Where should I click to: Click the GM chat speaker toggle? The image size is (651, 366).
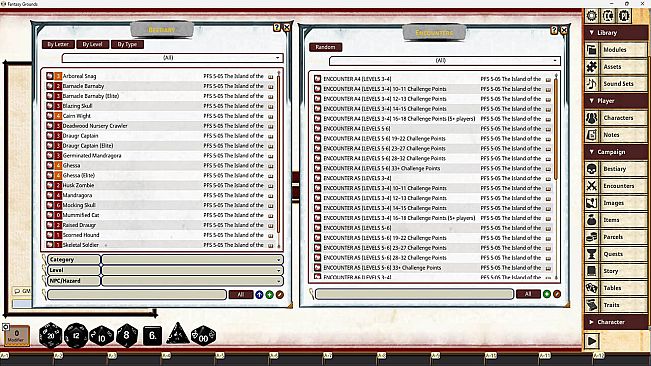point(22,291)
